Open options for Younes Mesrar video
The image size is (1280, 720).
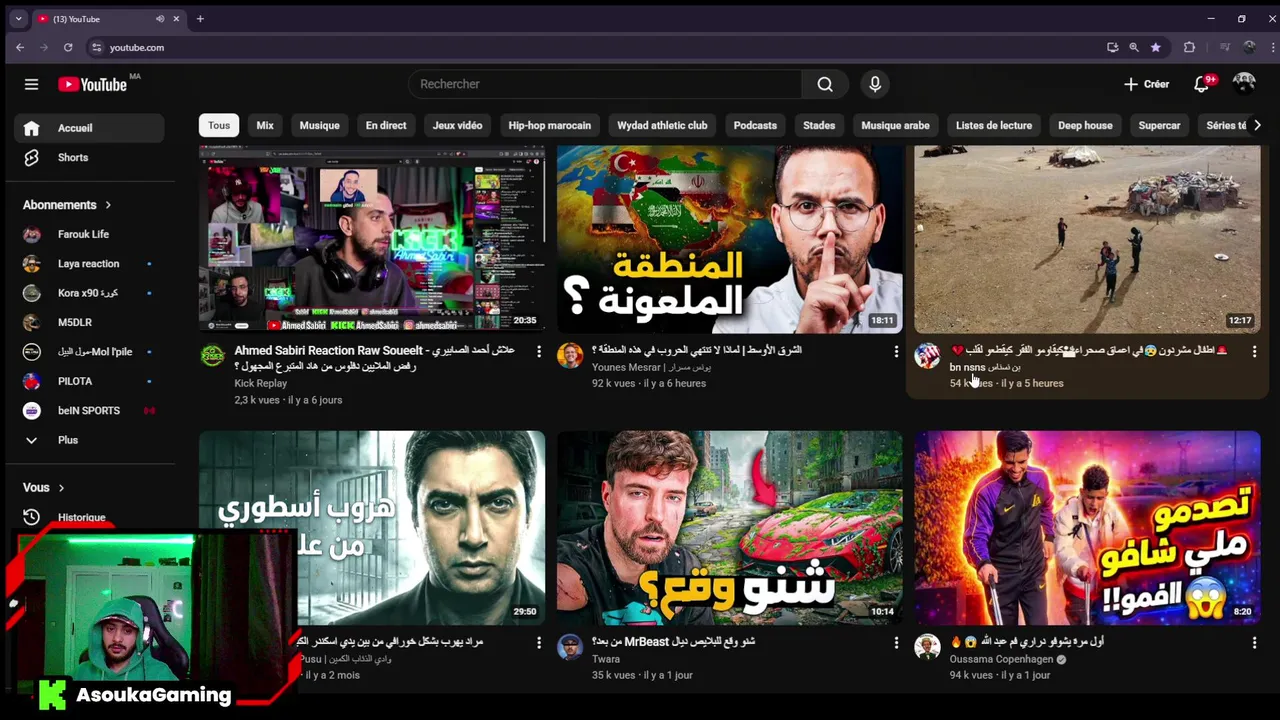[896, 352]
